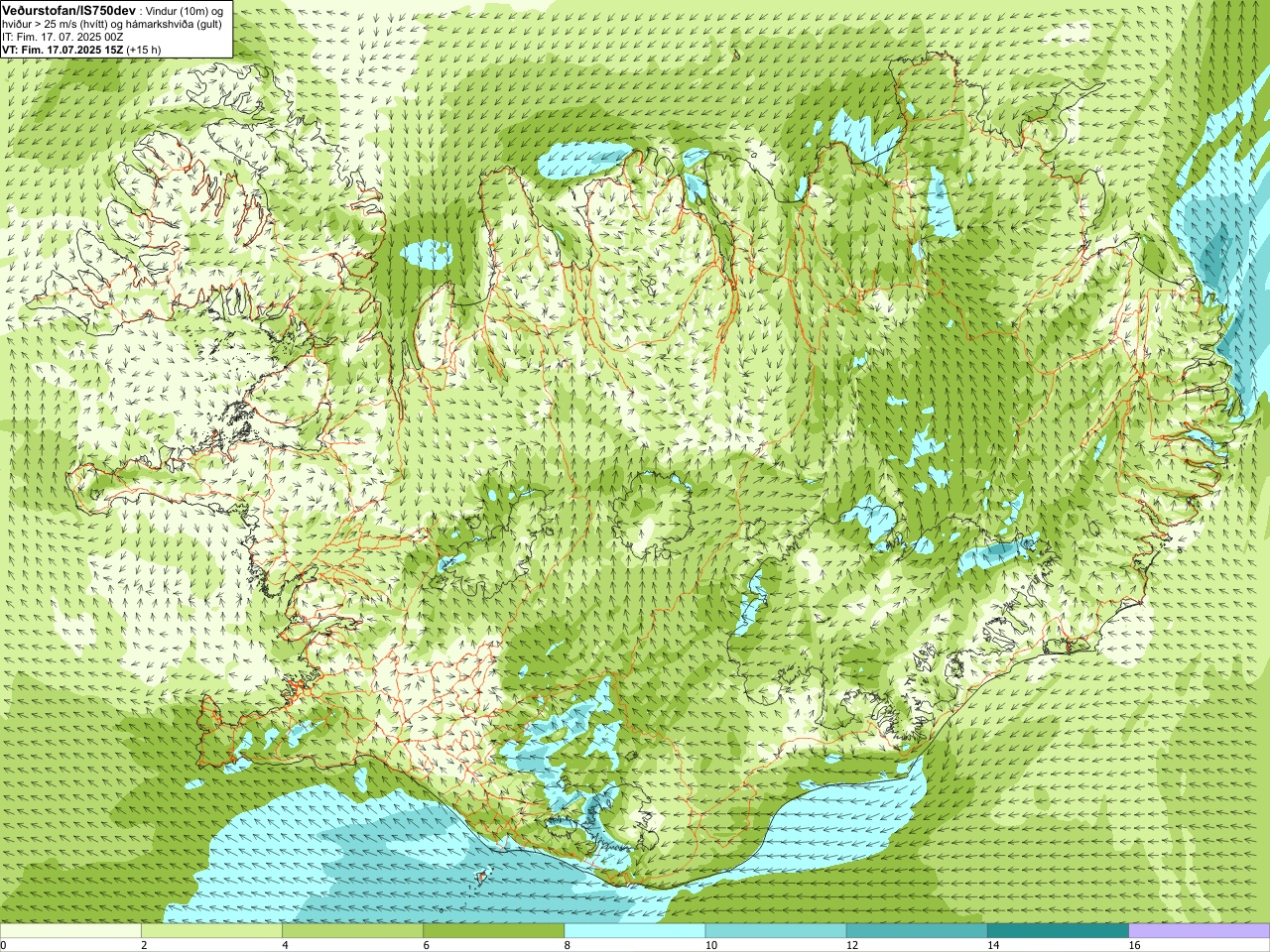Click the pale cyan 8–10 legend segment
The width and height of the screenshot is (1270, 952).
coord(635,931)
